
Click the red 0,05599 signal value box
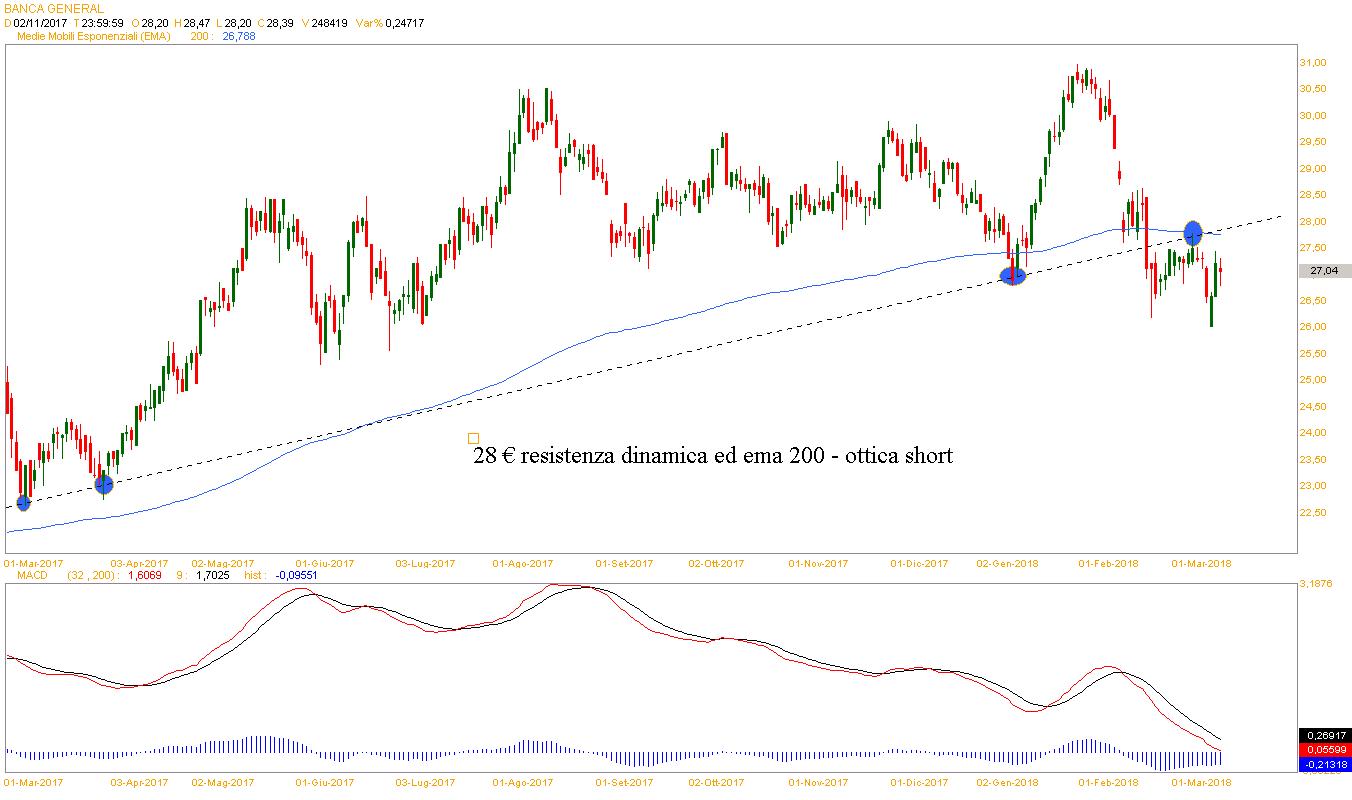(x=1324, y=750)
